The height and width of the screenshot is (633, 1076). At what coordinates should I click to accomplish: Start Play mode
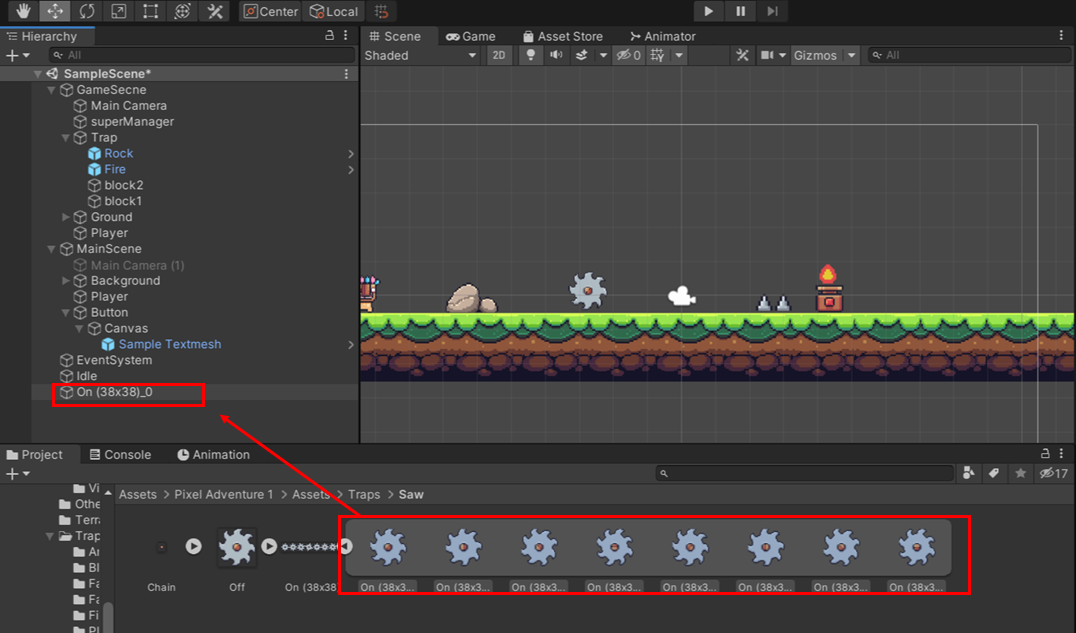708,11
